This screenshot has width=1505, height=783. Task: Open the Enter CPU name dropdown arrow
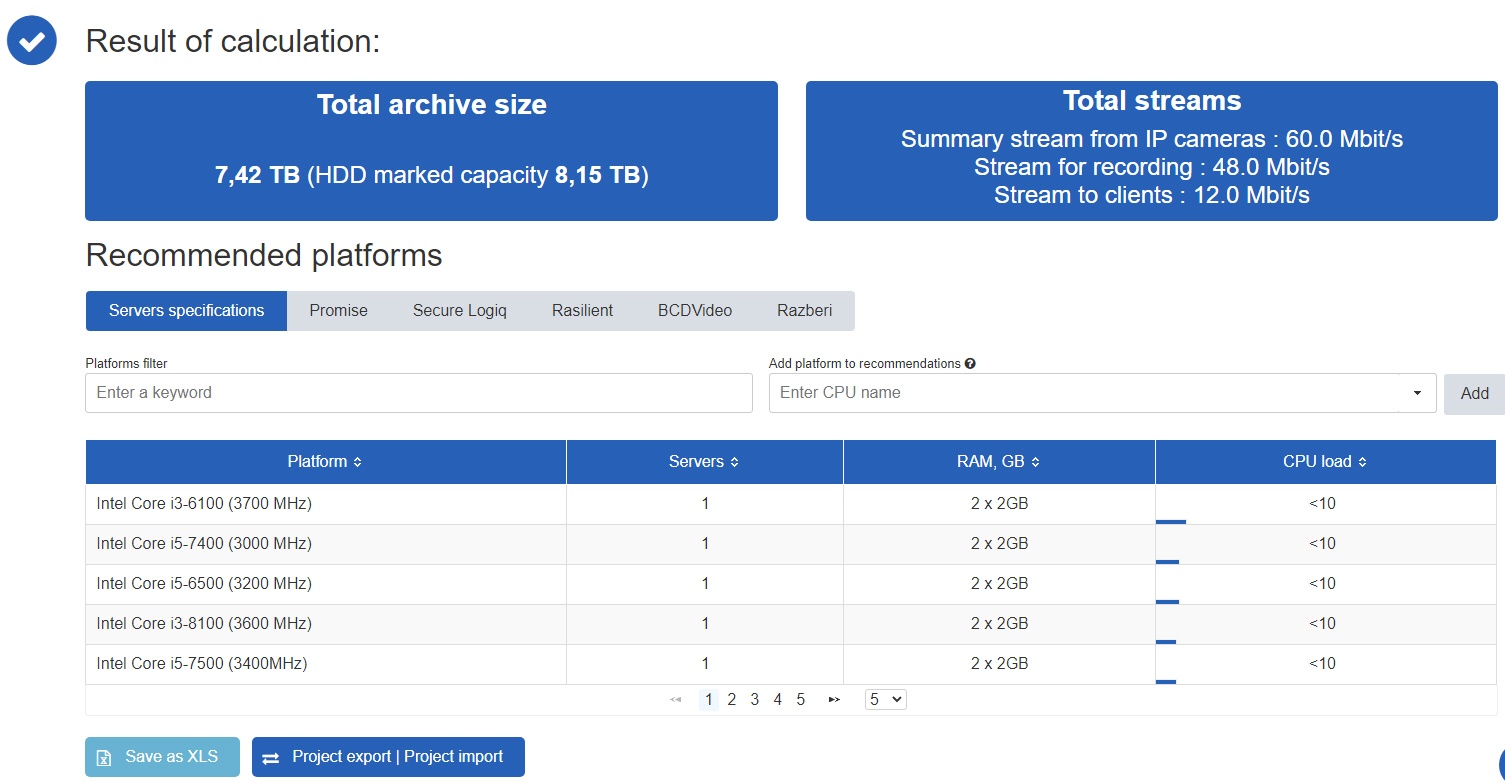click(x=1417, y=393)
